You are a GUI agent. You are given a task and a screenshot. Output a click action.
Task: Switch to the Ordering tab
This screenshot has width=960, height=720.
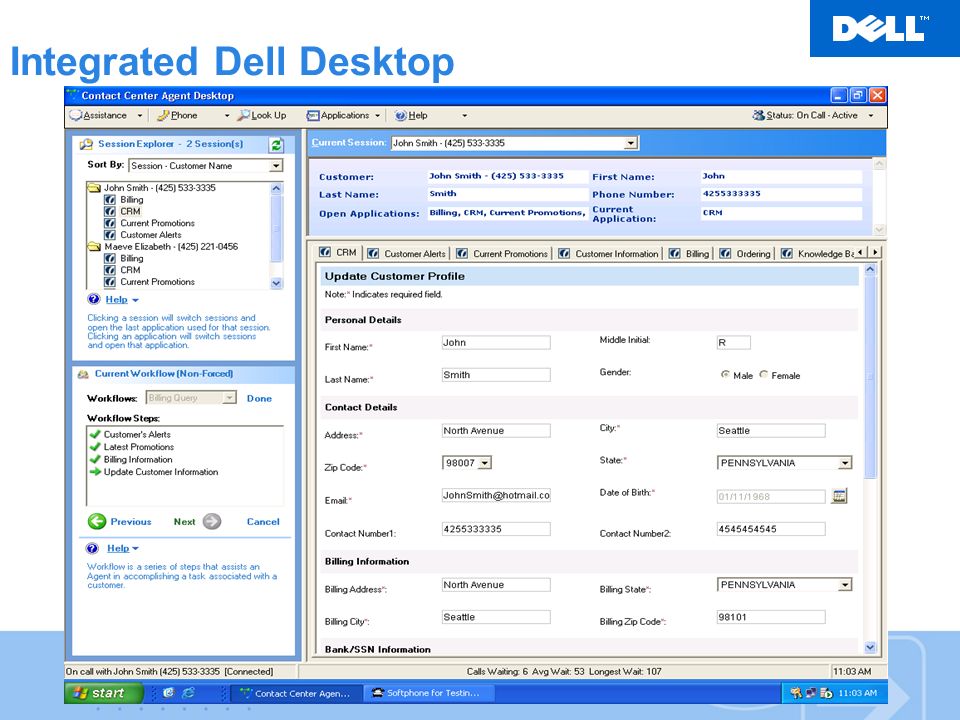(x=745, y=253)
